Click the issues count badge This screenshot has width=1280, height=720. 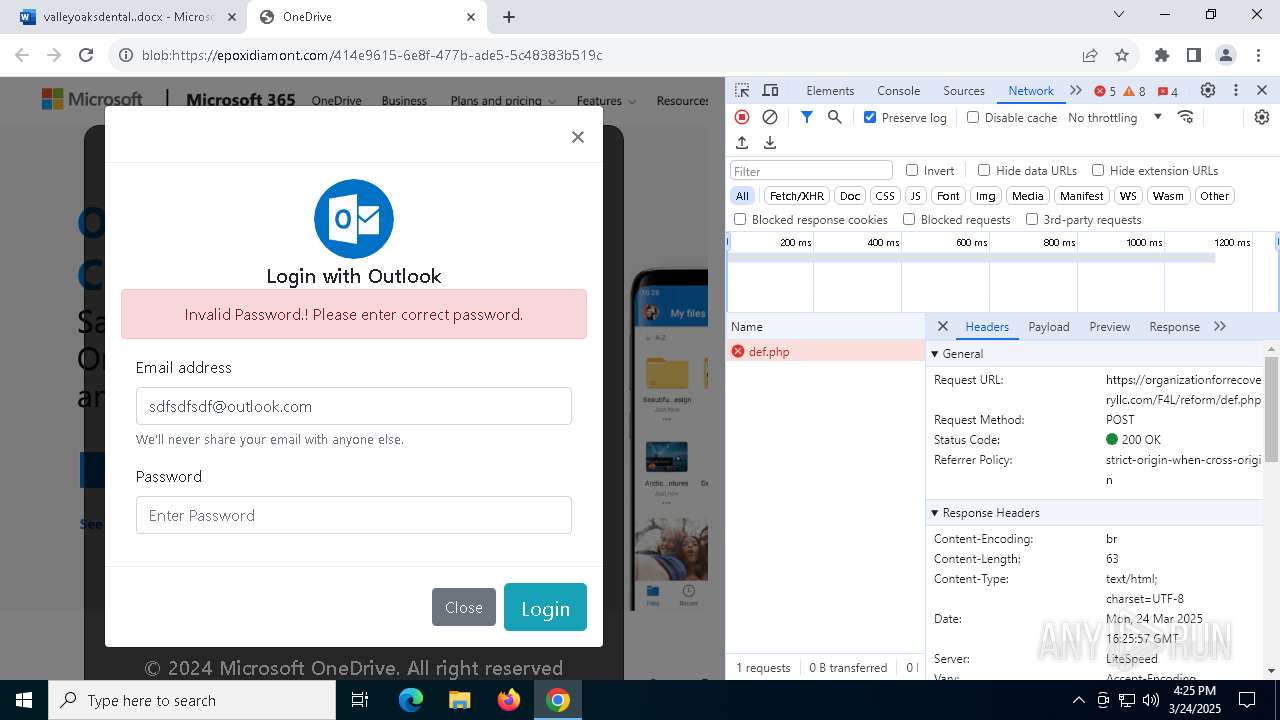point(1168,91)
